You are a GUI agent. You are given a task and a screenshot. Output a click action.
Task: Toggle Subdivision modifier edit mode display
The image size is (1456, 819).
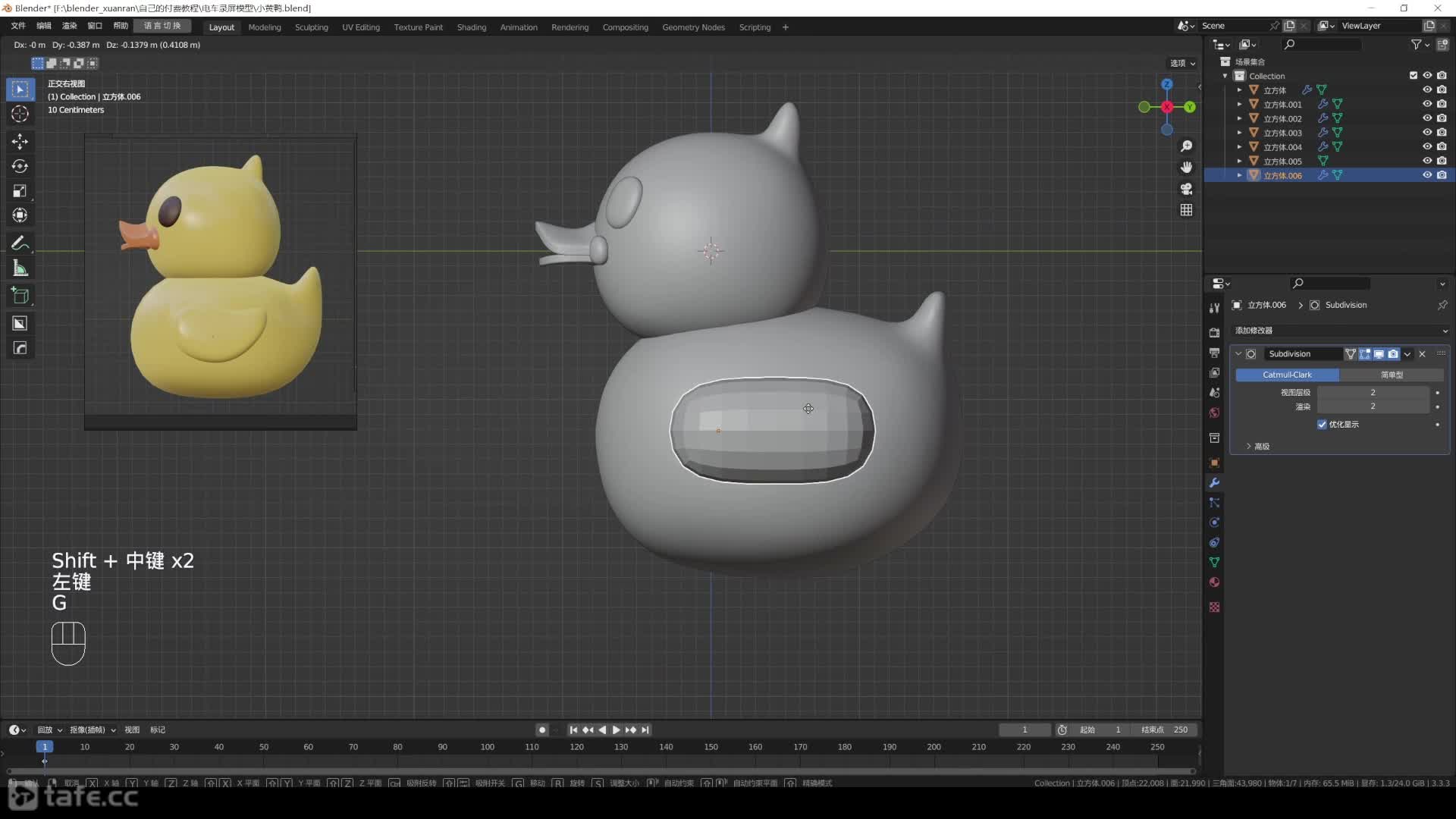click(x=1365, y=354)
